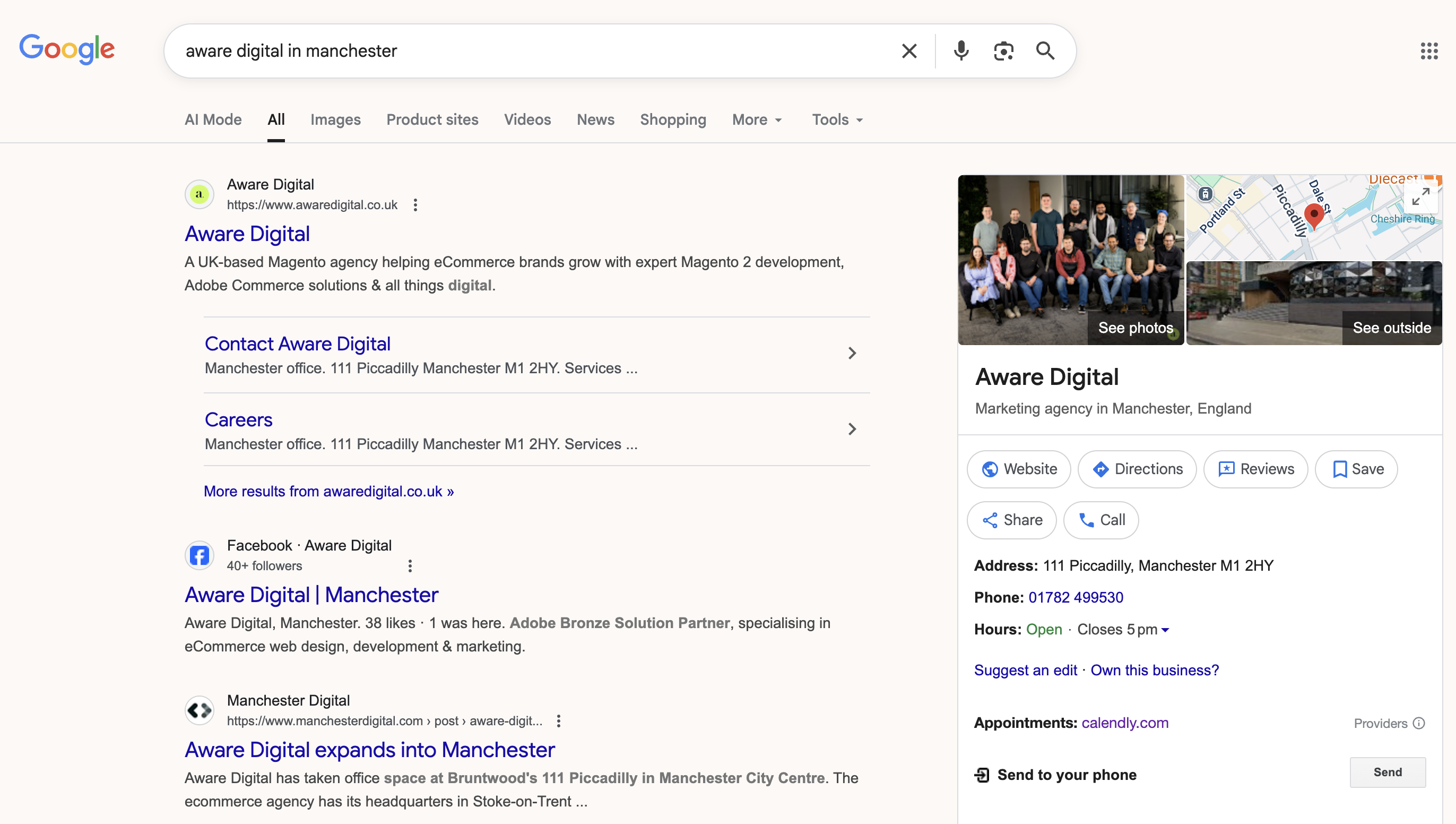Switch to Images tab
1456x824 pixels.
tap(335, 119)
